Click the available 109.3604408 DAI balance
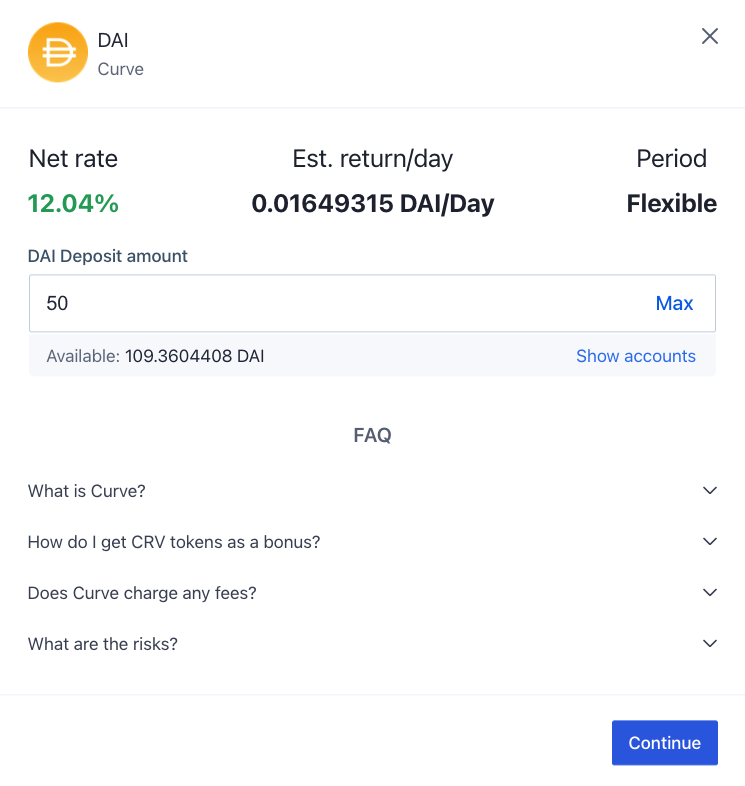Image resolution: width=745 pixels, height=786 pixels. pyautogui.click(x=195, y=356)
